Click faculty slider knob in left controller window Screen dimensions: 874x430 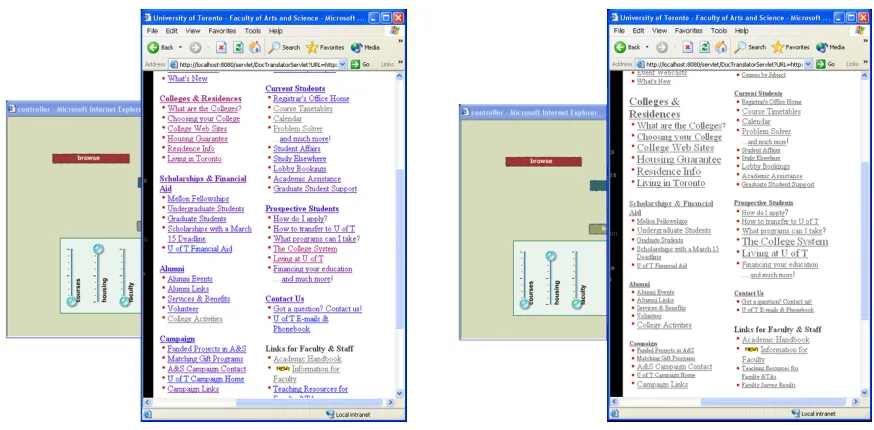point(124,302)
